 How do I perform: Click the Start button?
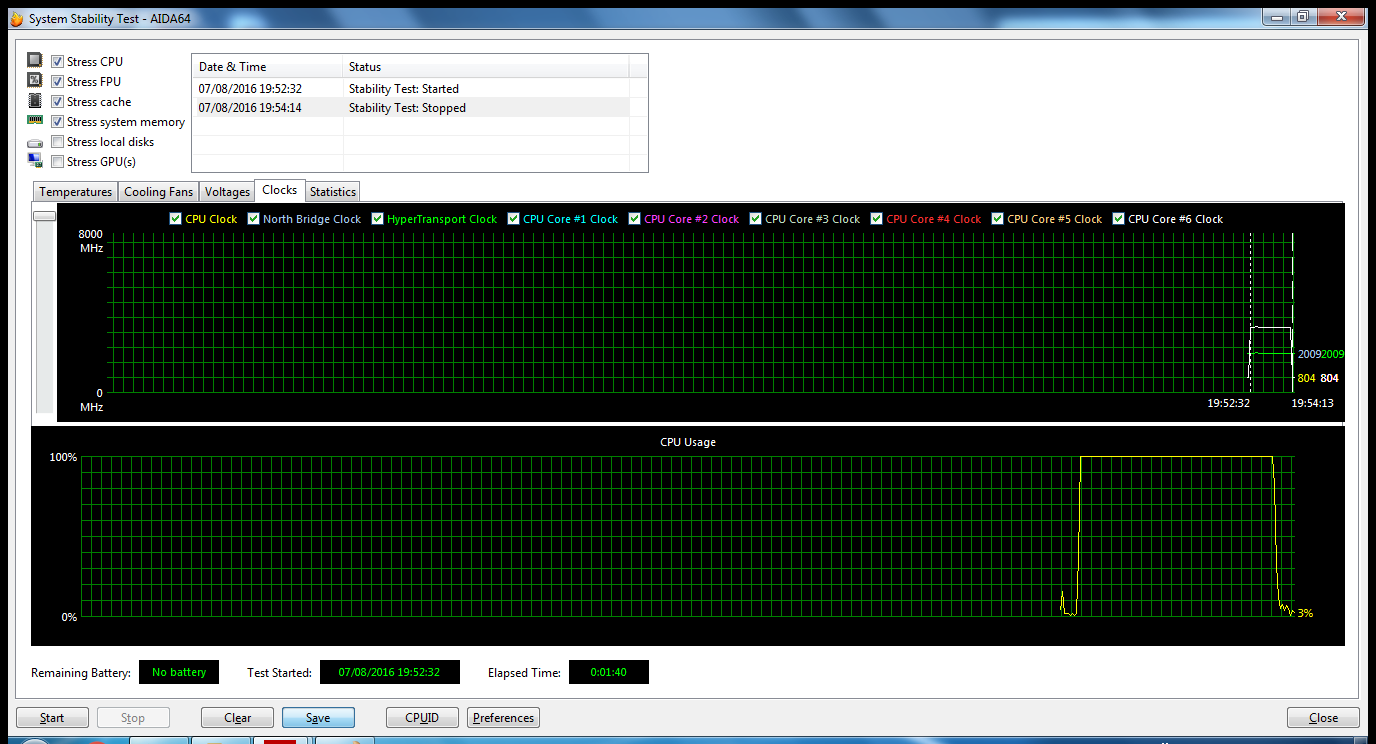point(52,718)
